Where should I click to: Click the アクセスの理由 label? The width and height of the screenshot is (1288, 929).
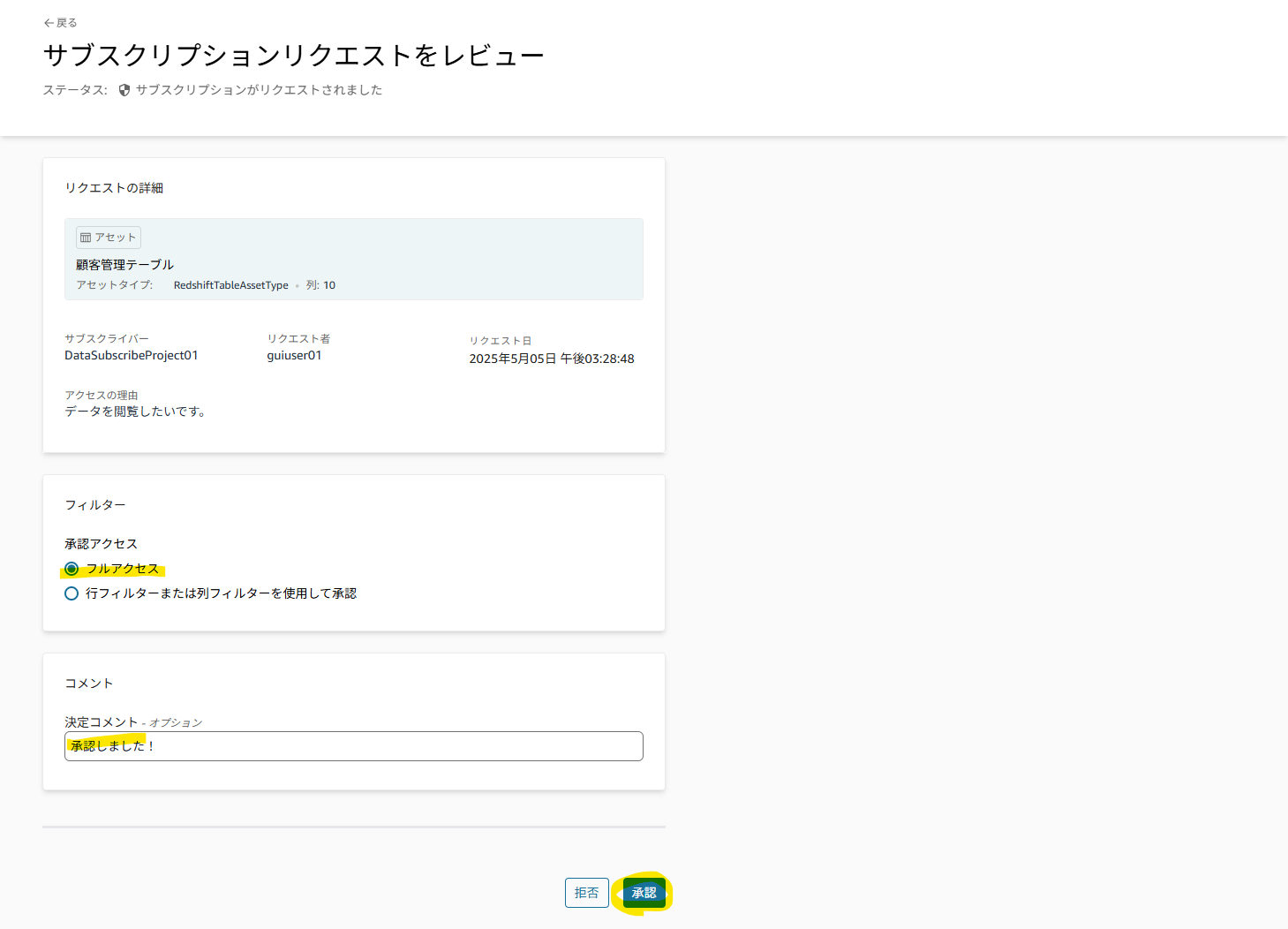[x=102, y=396]
